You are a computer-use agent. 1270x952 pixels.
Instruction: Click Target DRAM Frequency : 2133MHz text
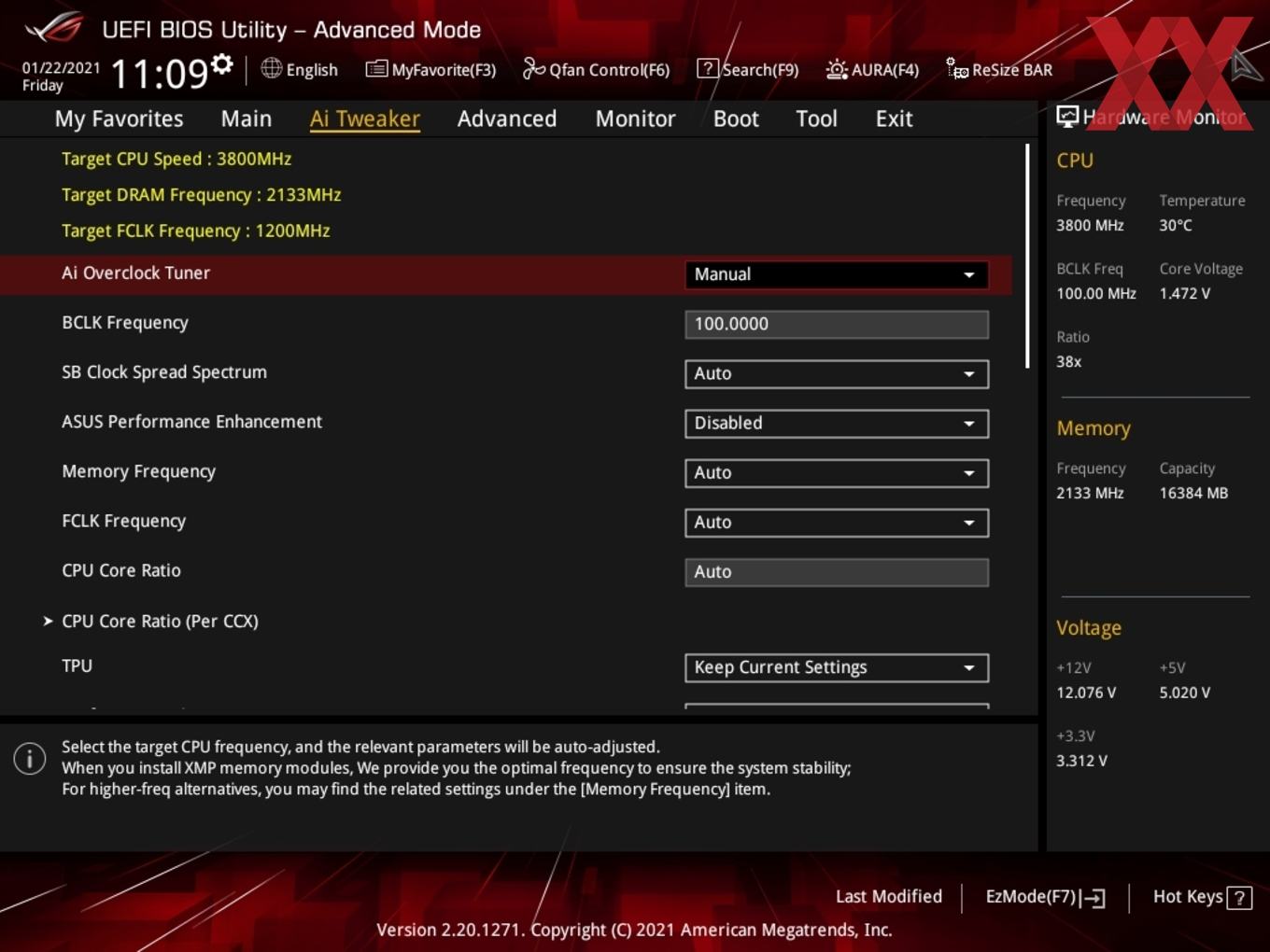coord(201,194)
